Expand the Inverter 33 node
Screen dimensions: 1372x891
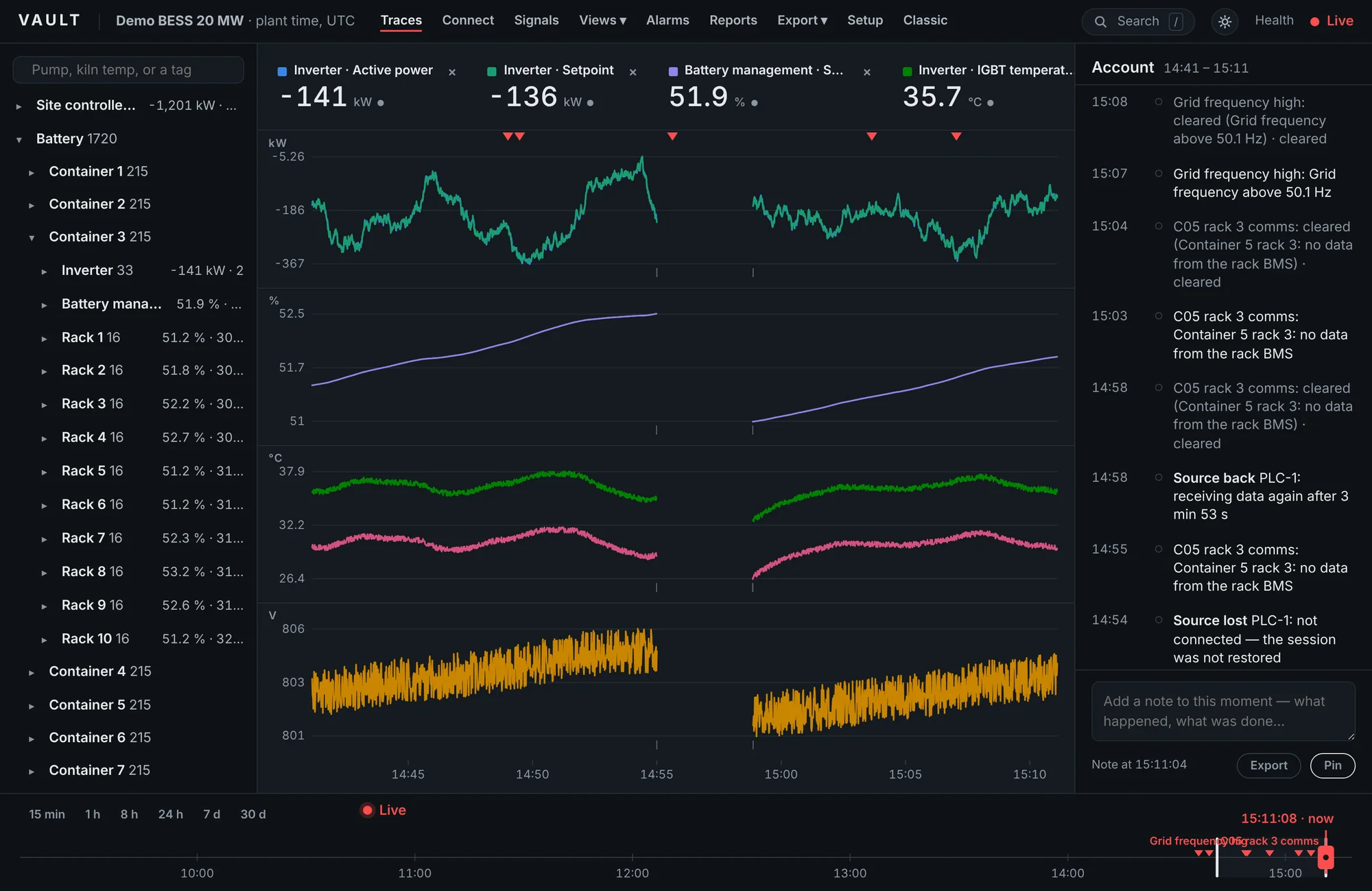tap(44, 272)
